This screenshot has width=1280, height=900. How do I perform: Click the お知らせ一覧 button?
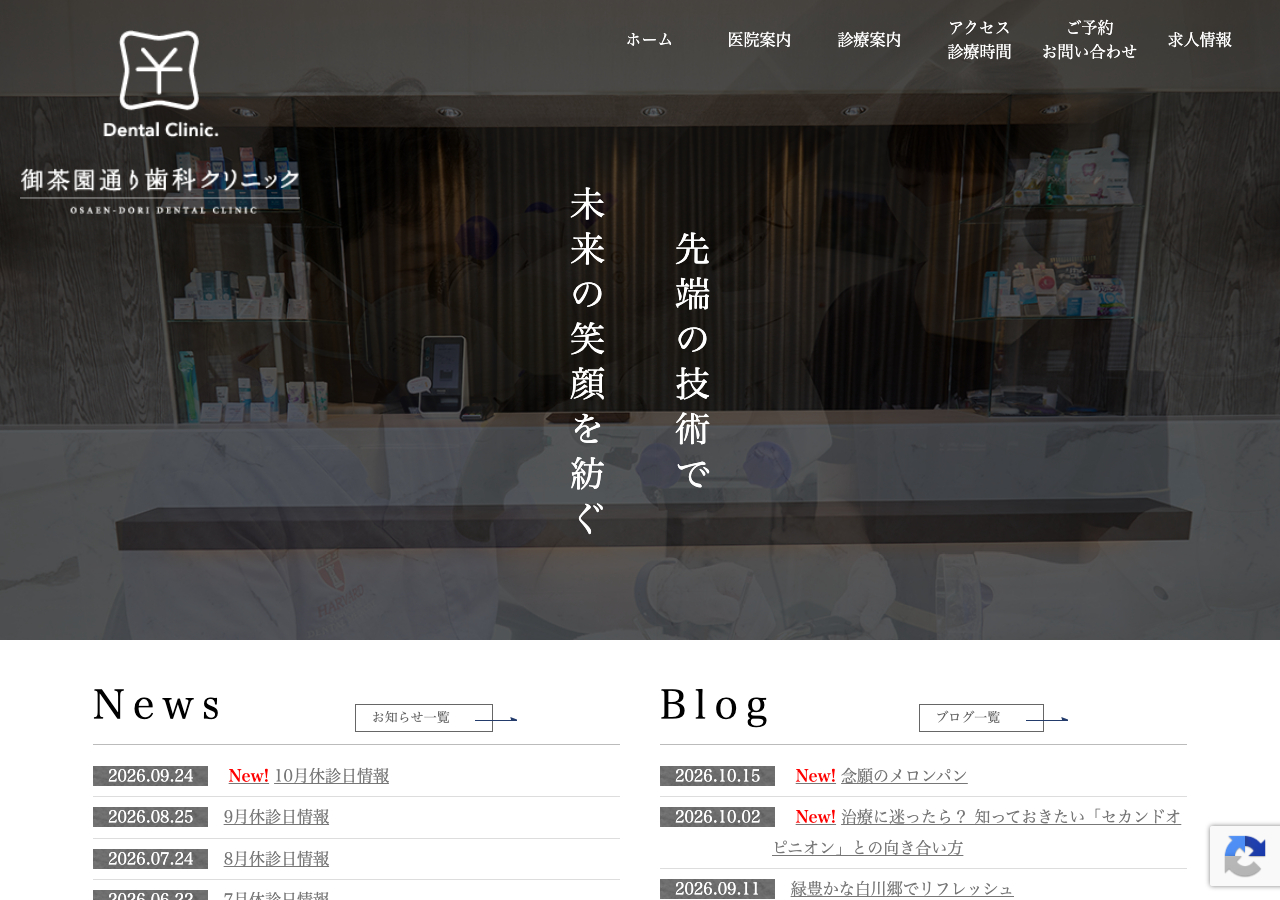tap(424, 718)
